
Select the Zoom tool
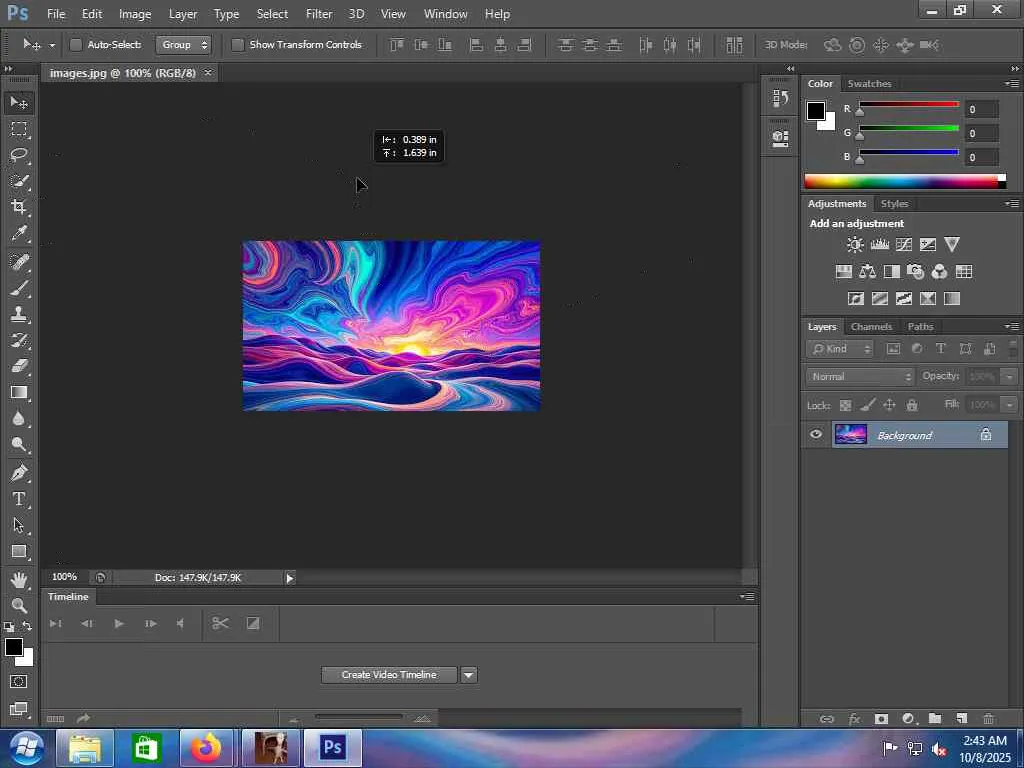pyautogui.click(x=19, y=605)
